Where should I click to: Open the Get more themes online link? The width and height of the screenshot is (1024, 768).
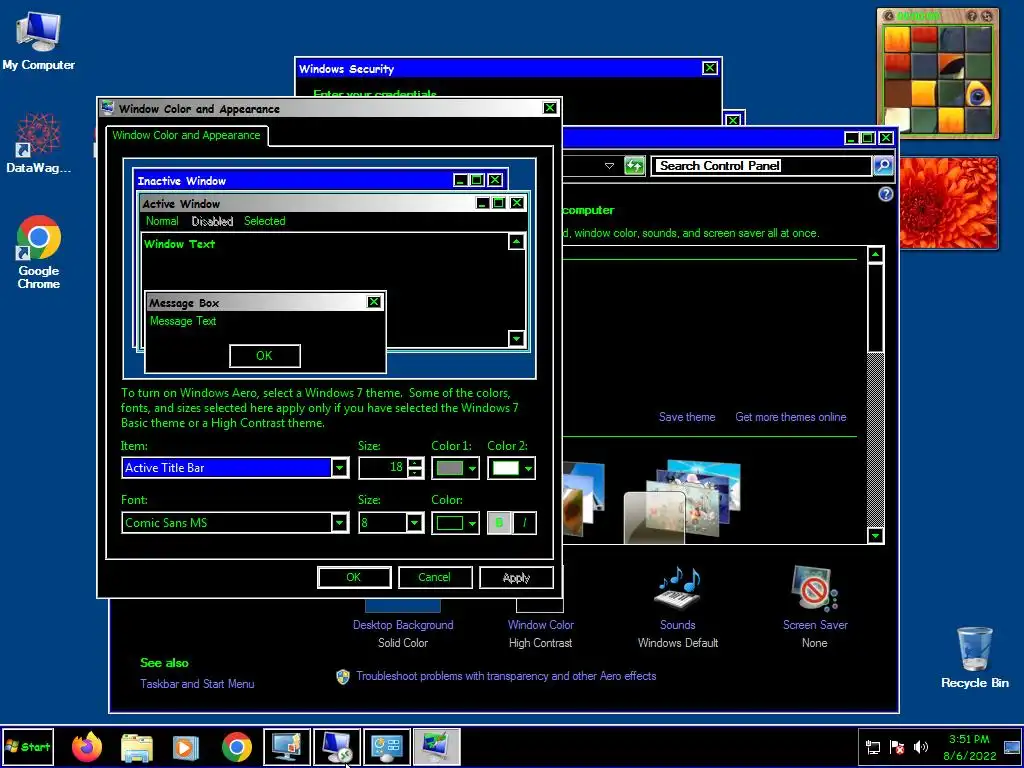pos(791,417)
